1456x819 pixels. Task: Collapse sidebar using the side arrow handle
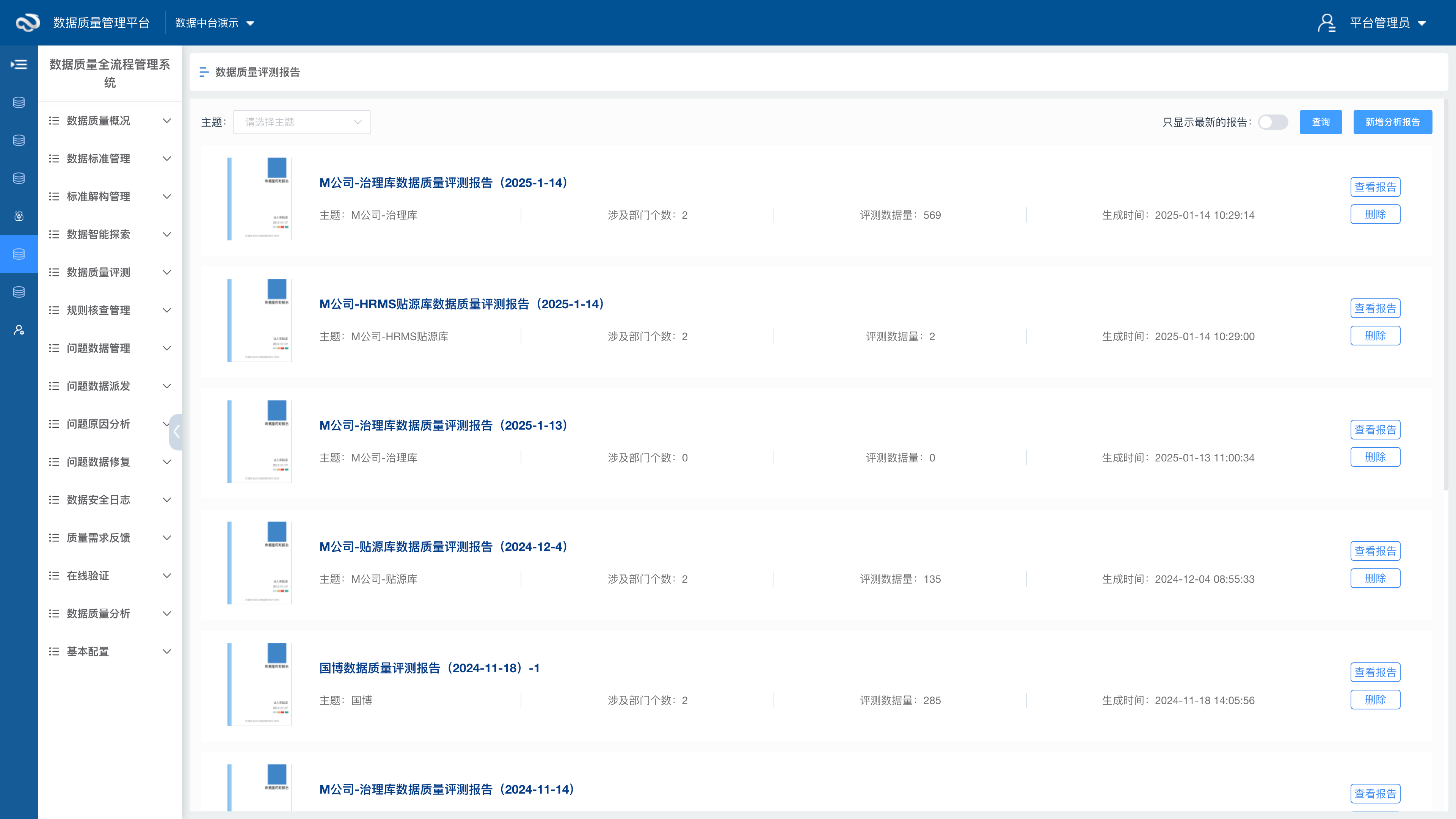pyautogui.click(x=176, y=432)
